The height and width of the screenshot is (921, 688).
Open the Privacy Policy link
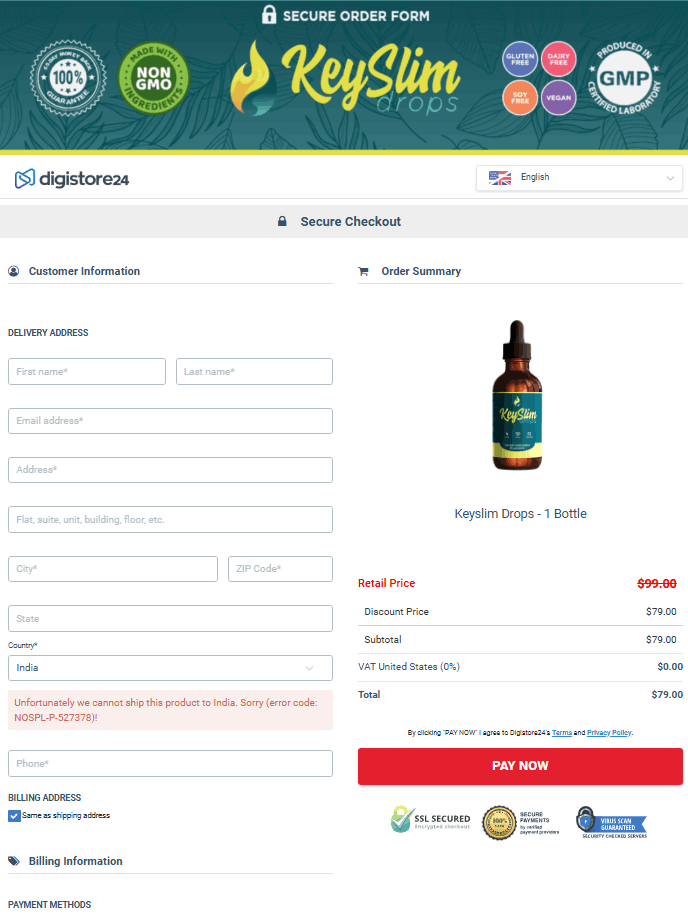tap(608, 733)
